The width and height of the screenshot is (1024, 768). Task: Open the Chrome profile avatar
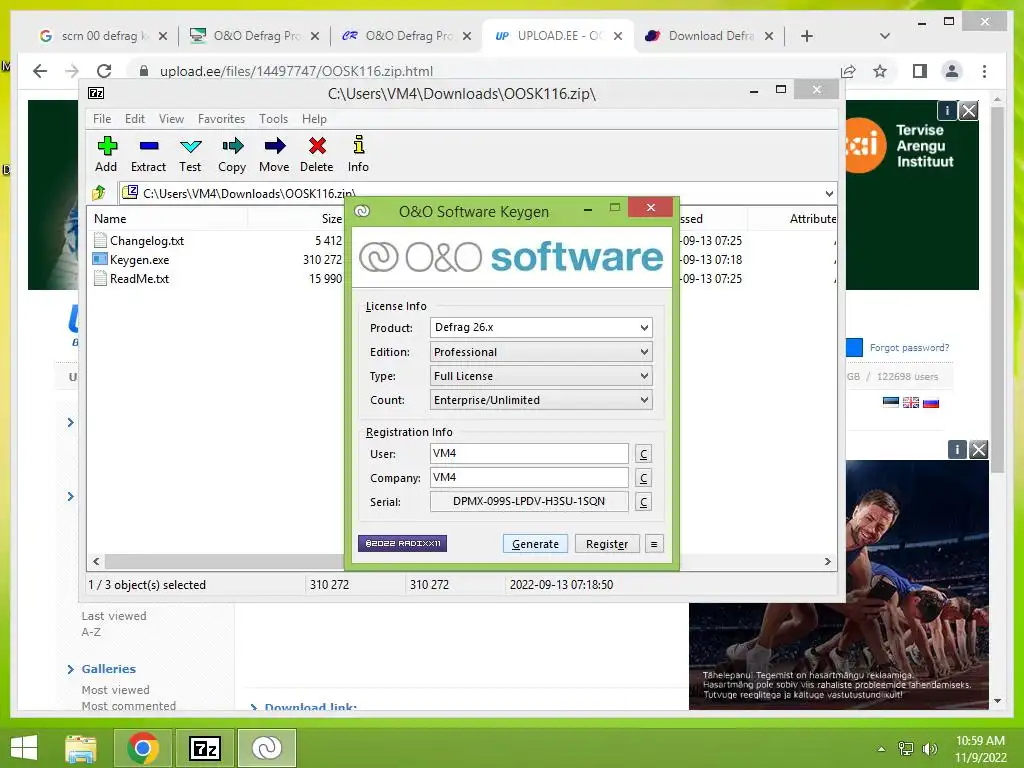click(952, 71)
